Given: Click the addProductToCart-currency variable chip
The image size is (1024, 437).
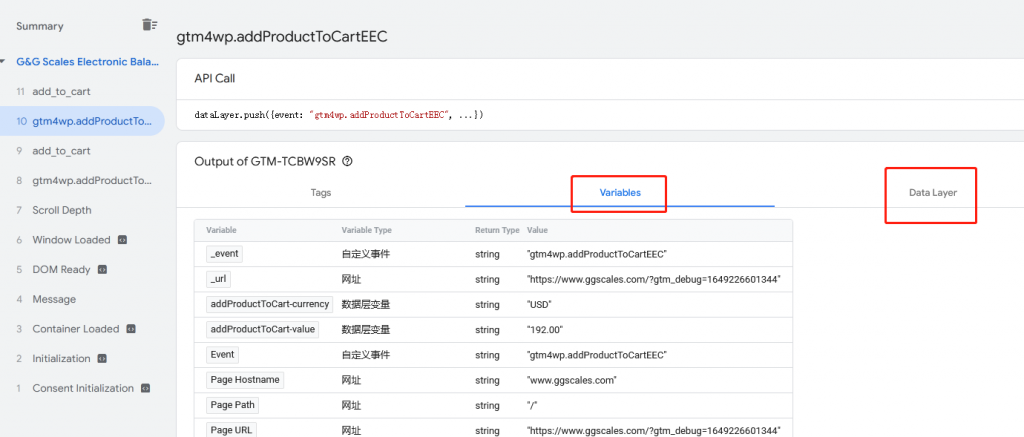Looking at the screenshot, I should pyautogui.click(x=269, y=304).
